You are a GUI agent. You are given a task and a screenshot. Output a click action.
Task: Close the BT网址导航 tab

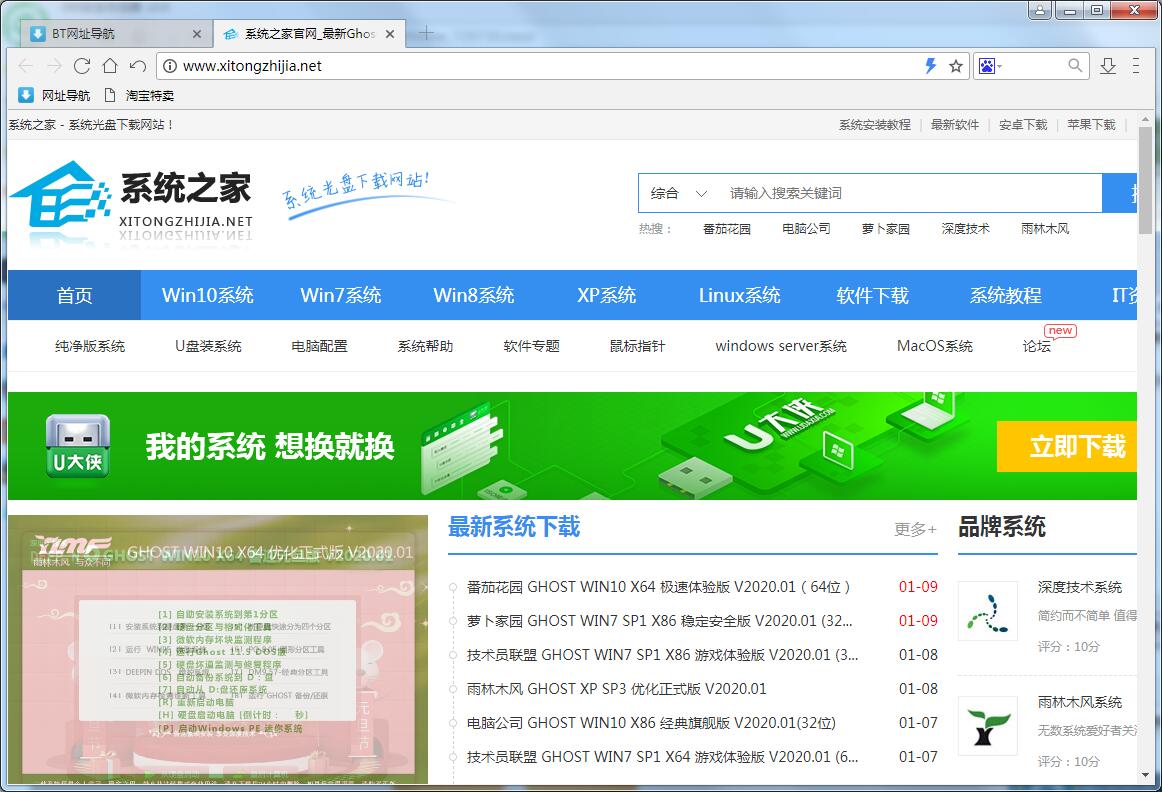coord(197,34)
